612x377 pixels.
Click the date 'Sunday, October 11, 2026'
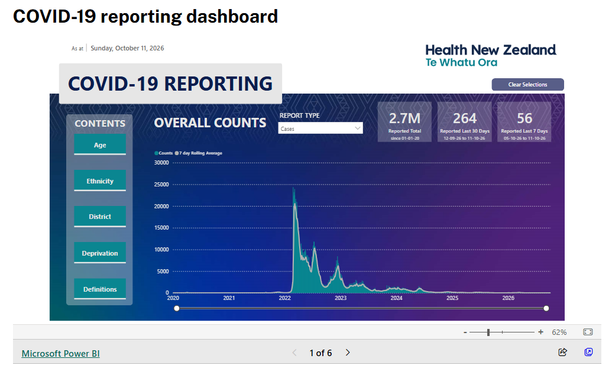(127, 48)
